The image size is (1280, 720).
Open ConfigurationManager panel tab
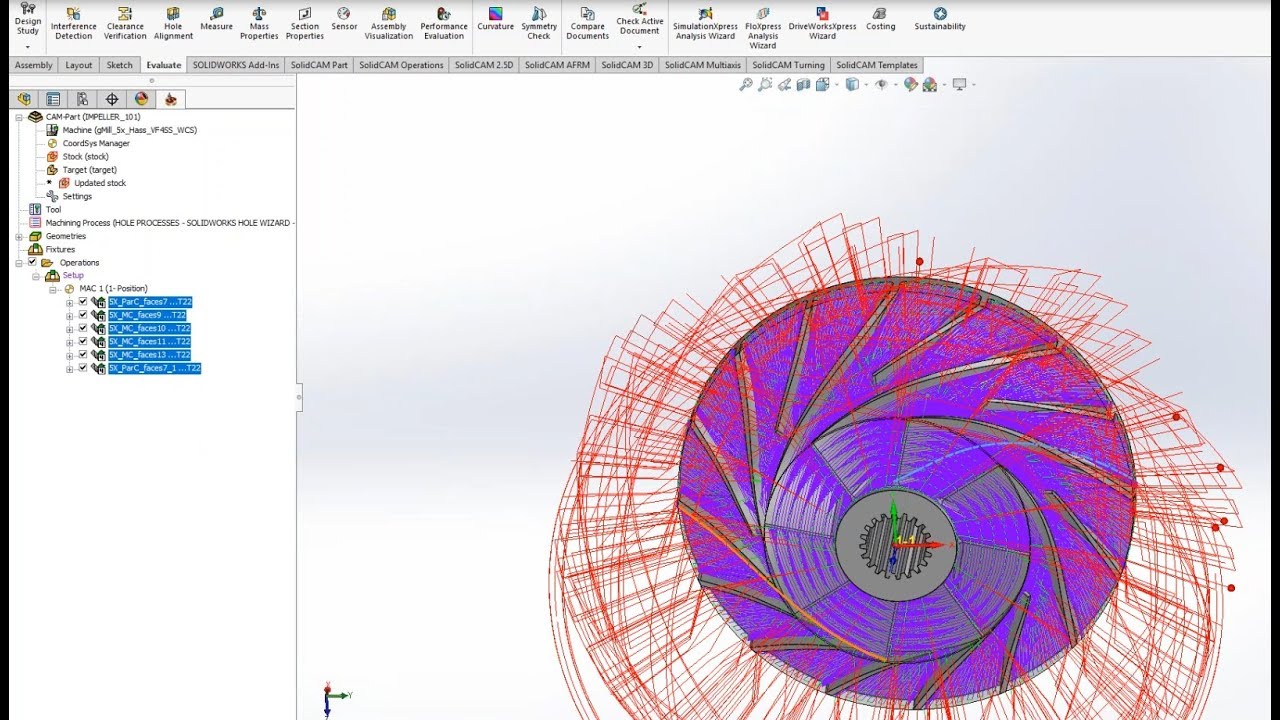coord(82,99)
